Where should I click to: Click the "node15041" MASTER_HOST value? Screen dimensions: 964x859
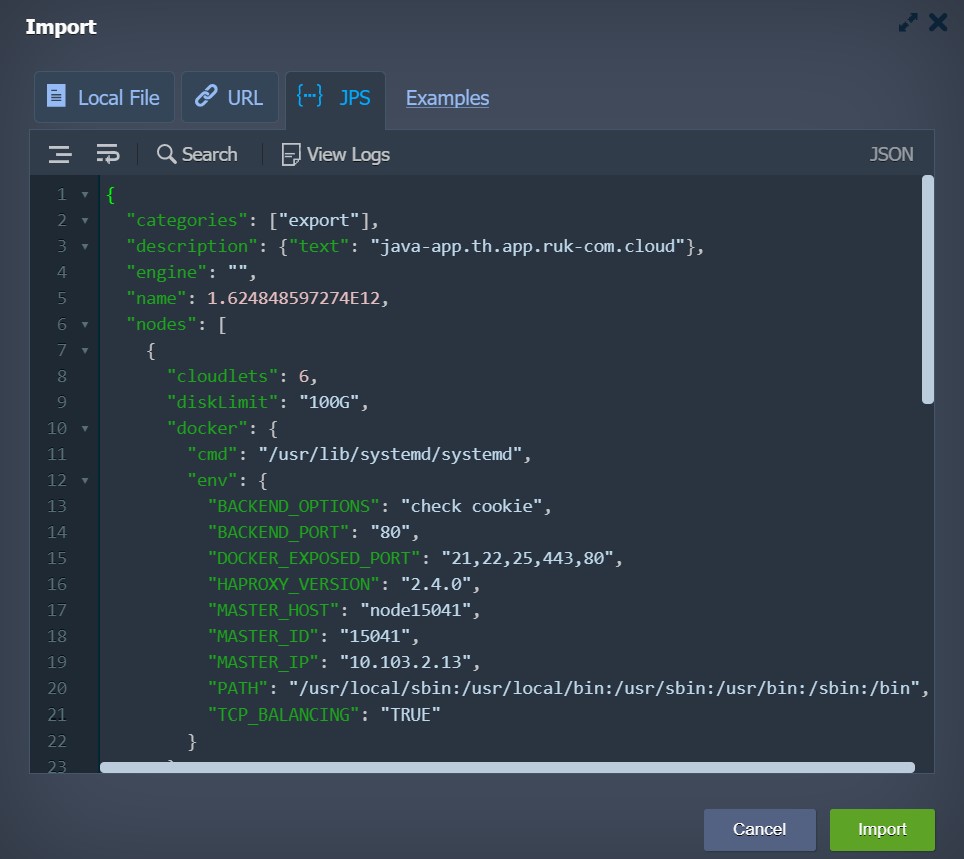(416, 610)
